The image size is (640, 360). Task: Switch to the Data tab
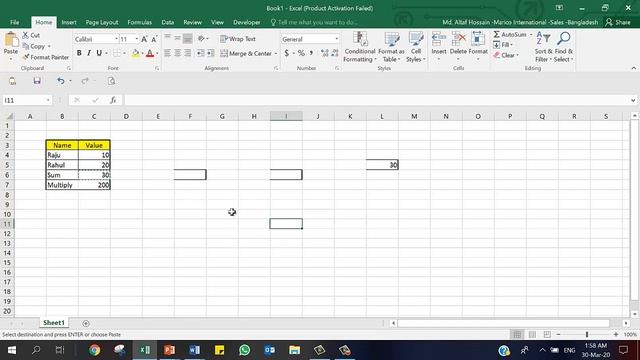point(167,22)
